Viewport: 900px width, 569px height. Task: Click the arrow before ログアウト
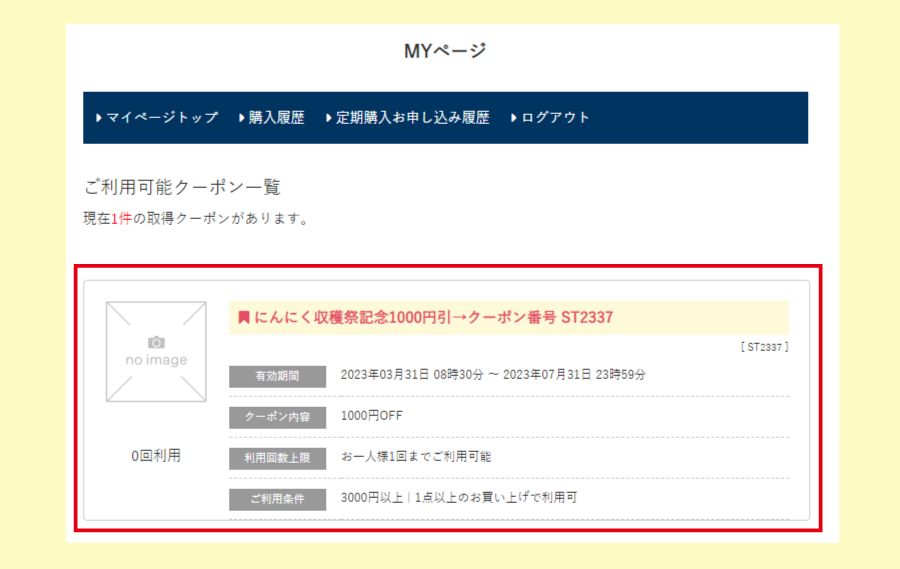[514, 118]
